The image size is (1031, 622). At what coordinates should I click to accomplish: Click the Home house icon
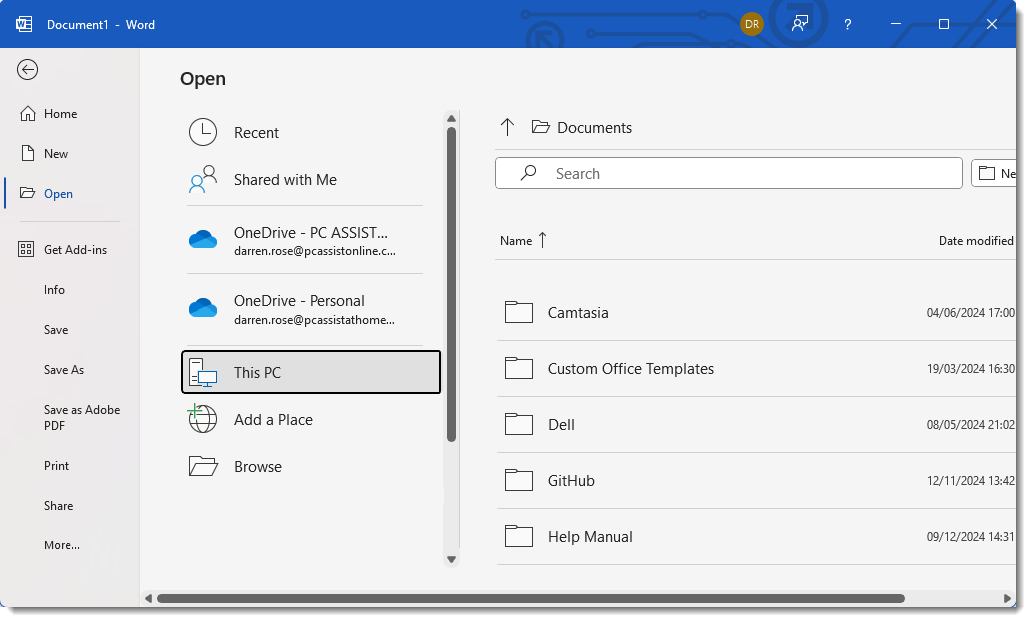[x=28, y=114]
